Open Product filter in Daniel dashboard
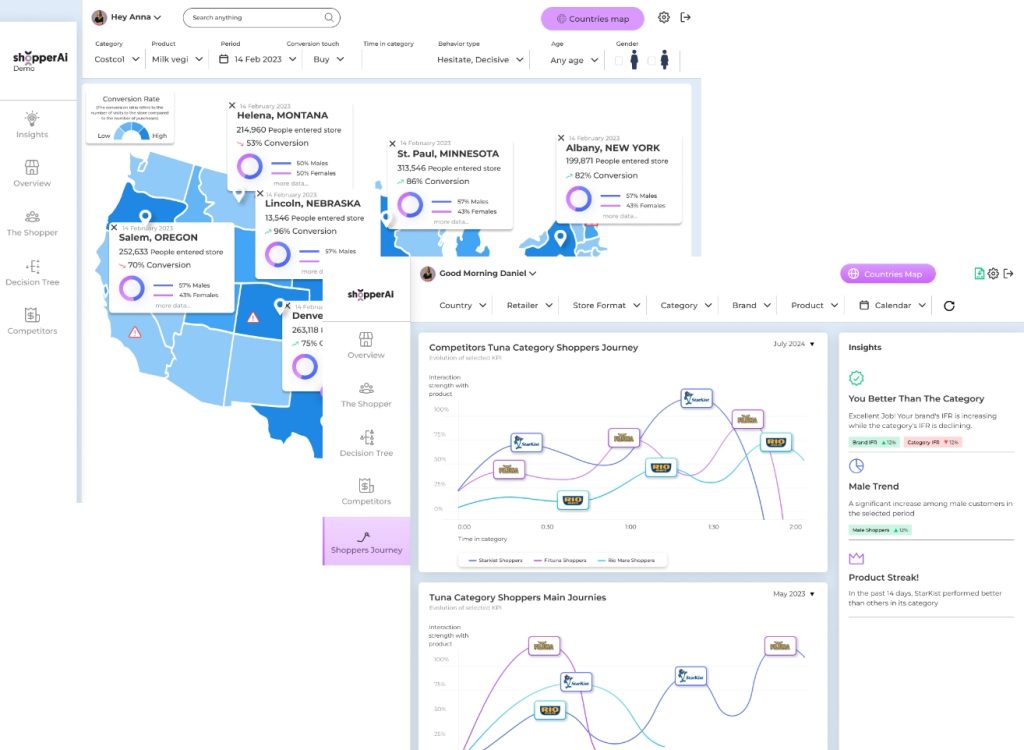This screenshot has width=1024, height=750. [814, 305]
